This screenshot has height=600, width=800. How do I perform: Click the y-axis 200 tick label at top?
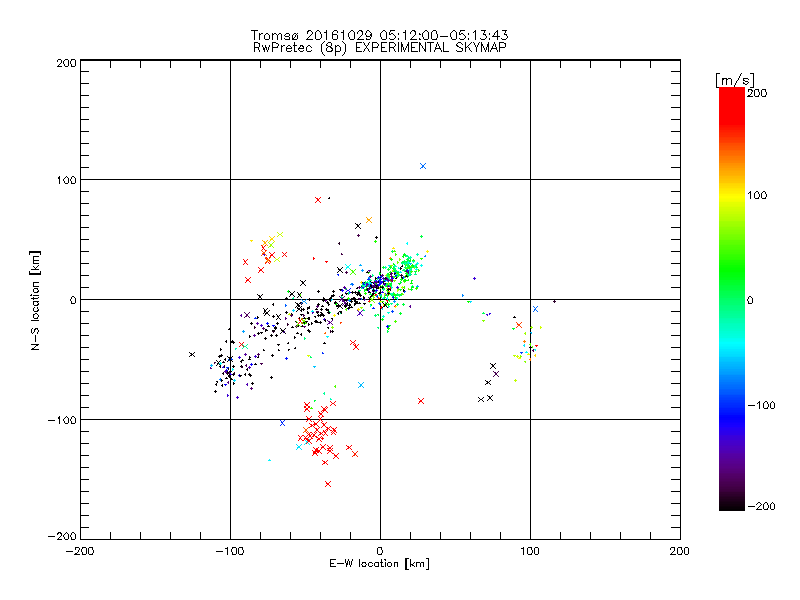tap(66, 62)
